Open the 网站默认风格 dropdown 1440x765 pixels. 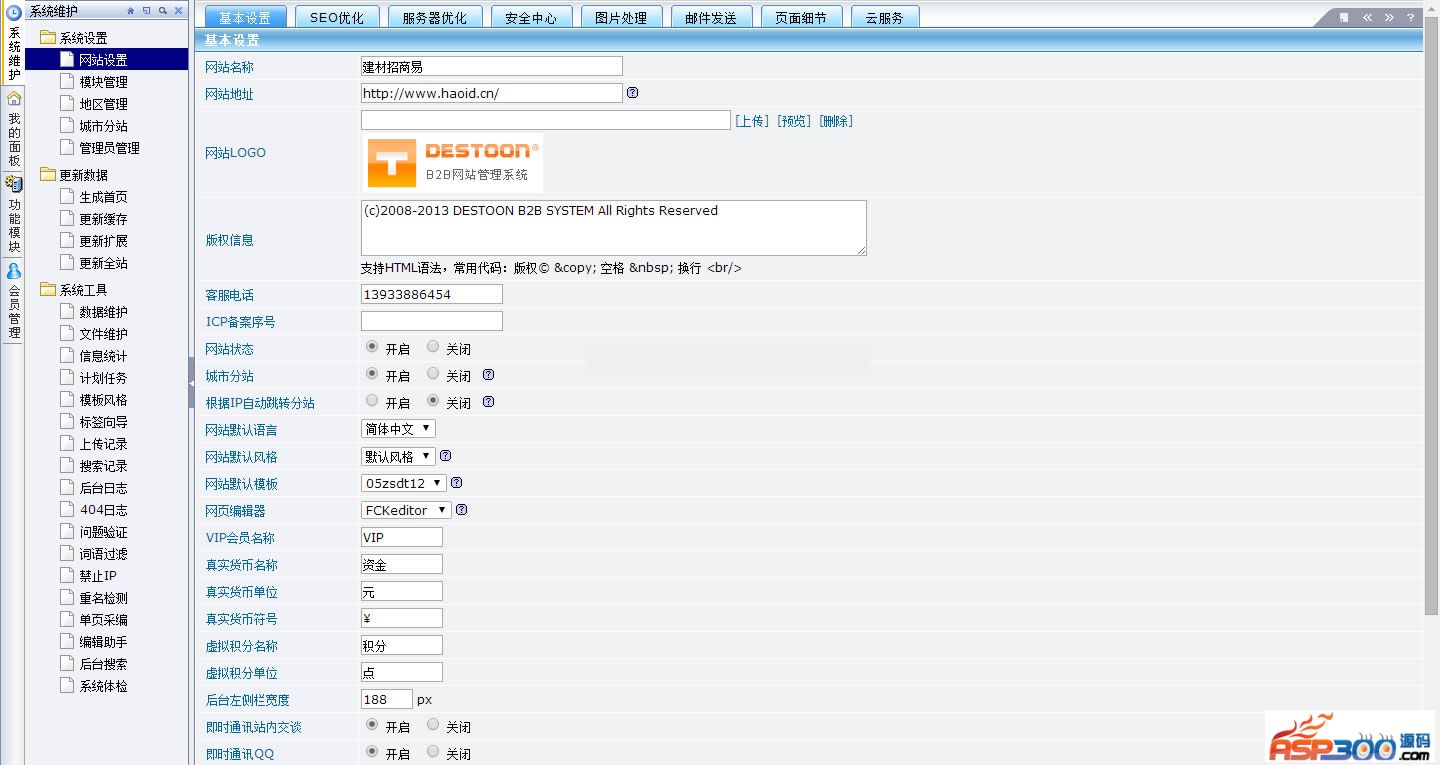[x=398, y=456]
